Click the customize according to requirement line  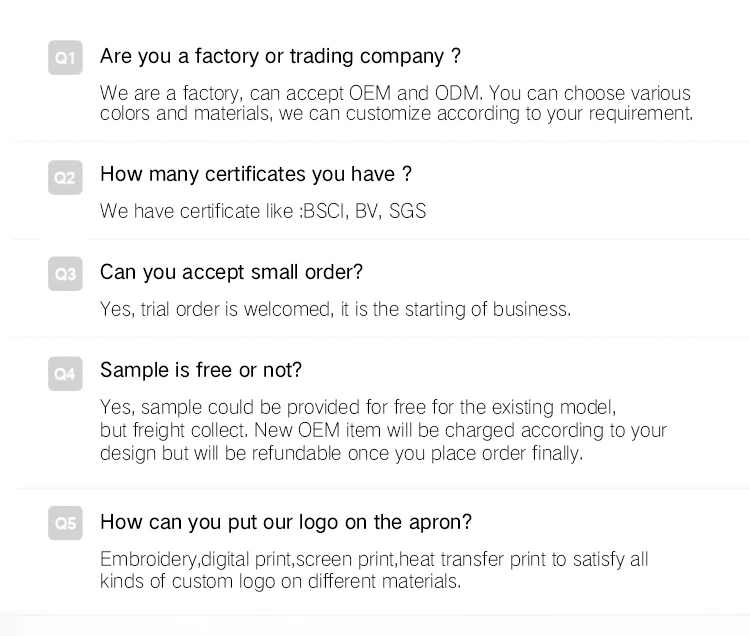(x=397, y=114)
